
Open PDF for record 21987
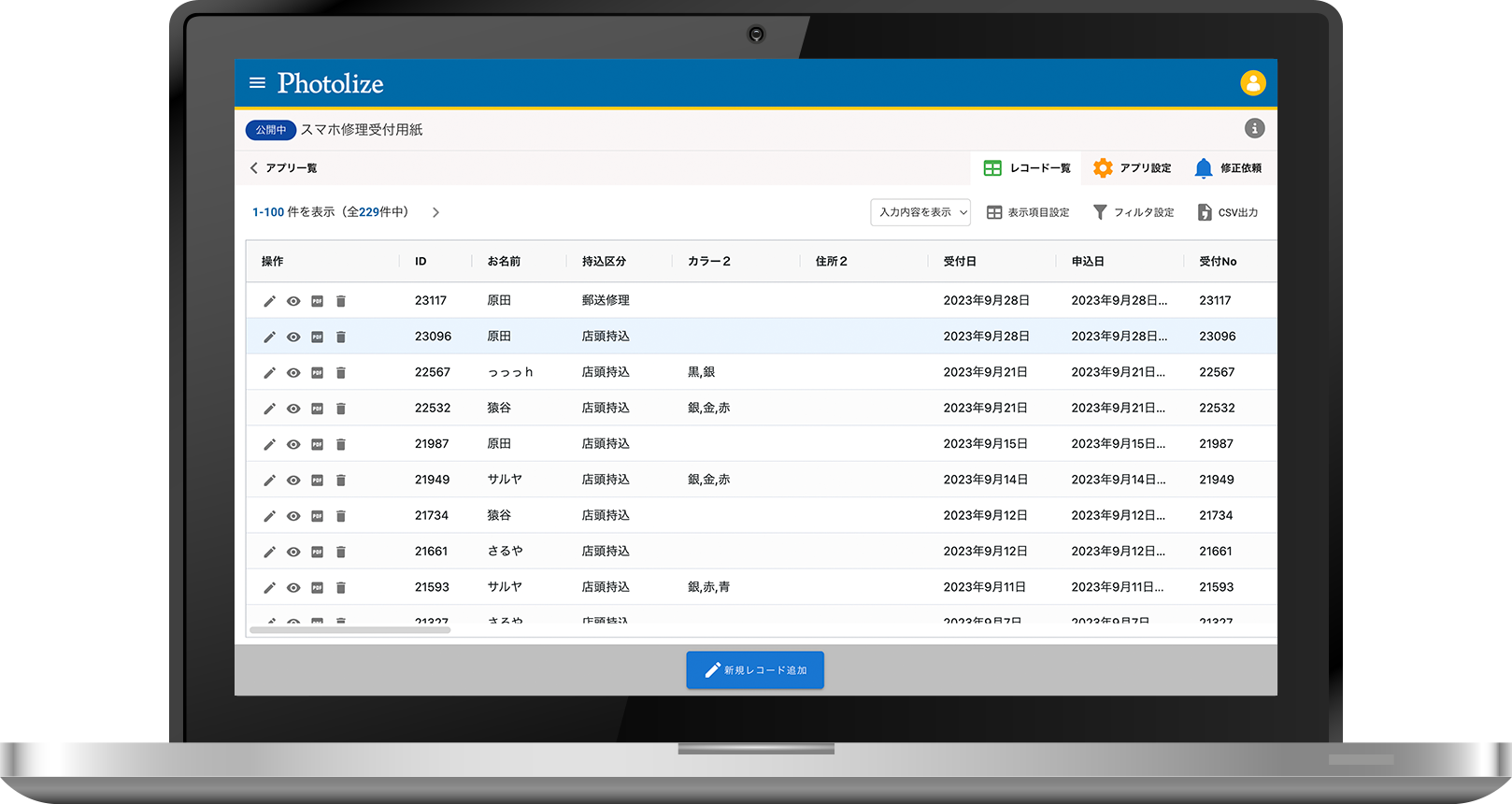pyautogui.click(x=318, y=444)
